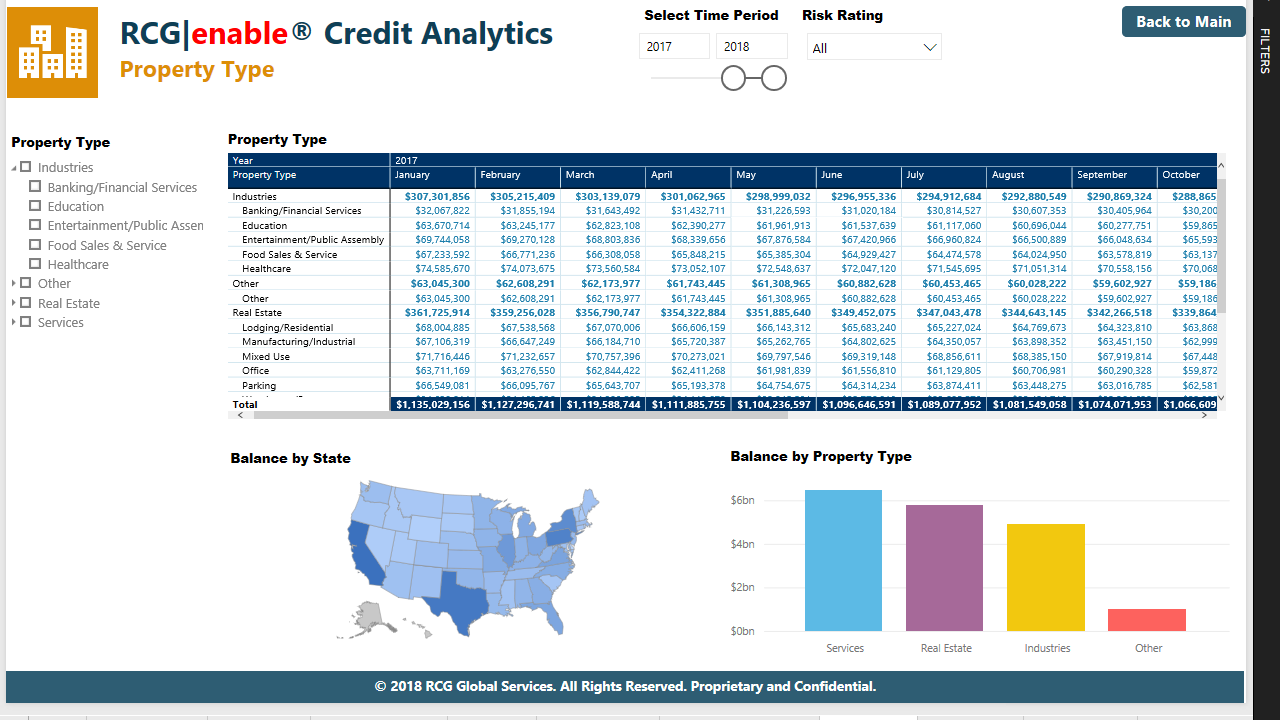Click the Back to Main button

1183,22
